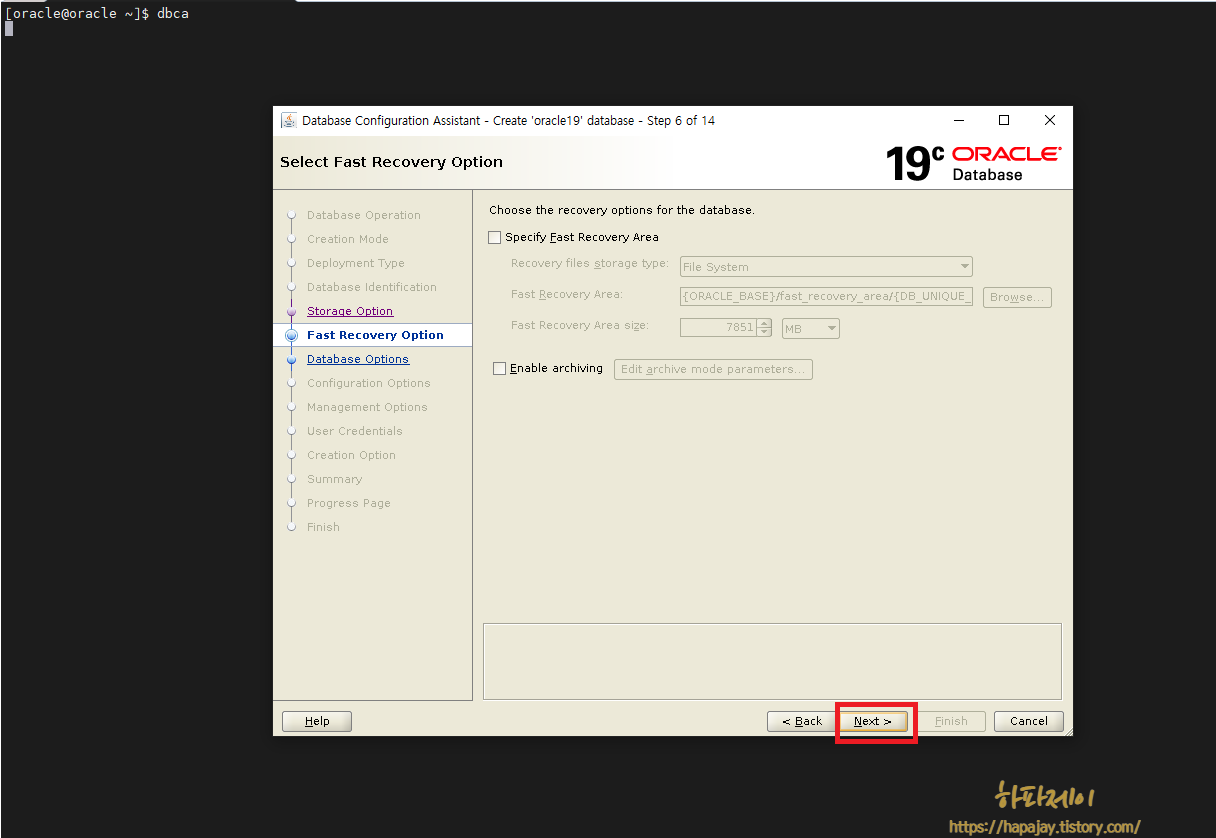1216x838 pixels.
Task: Click the dbca command in the terminal
Action: pyautogui.click(x=173, y=13)
